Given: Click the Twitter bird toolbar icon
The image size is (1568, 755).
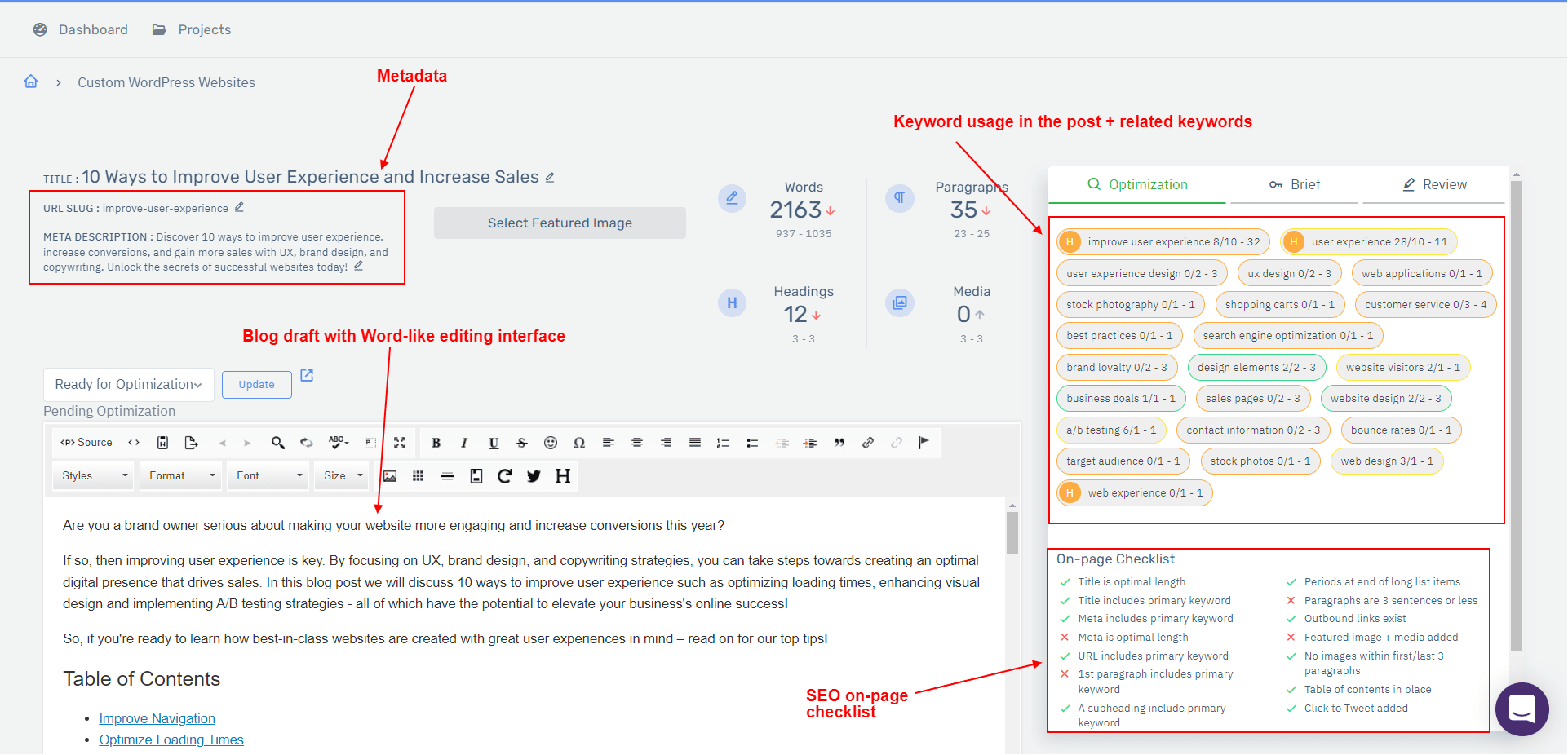Looking at the screenshot, I should tap(534, 476).
